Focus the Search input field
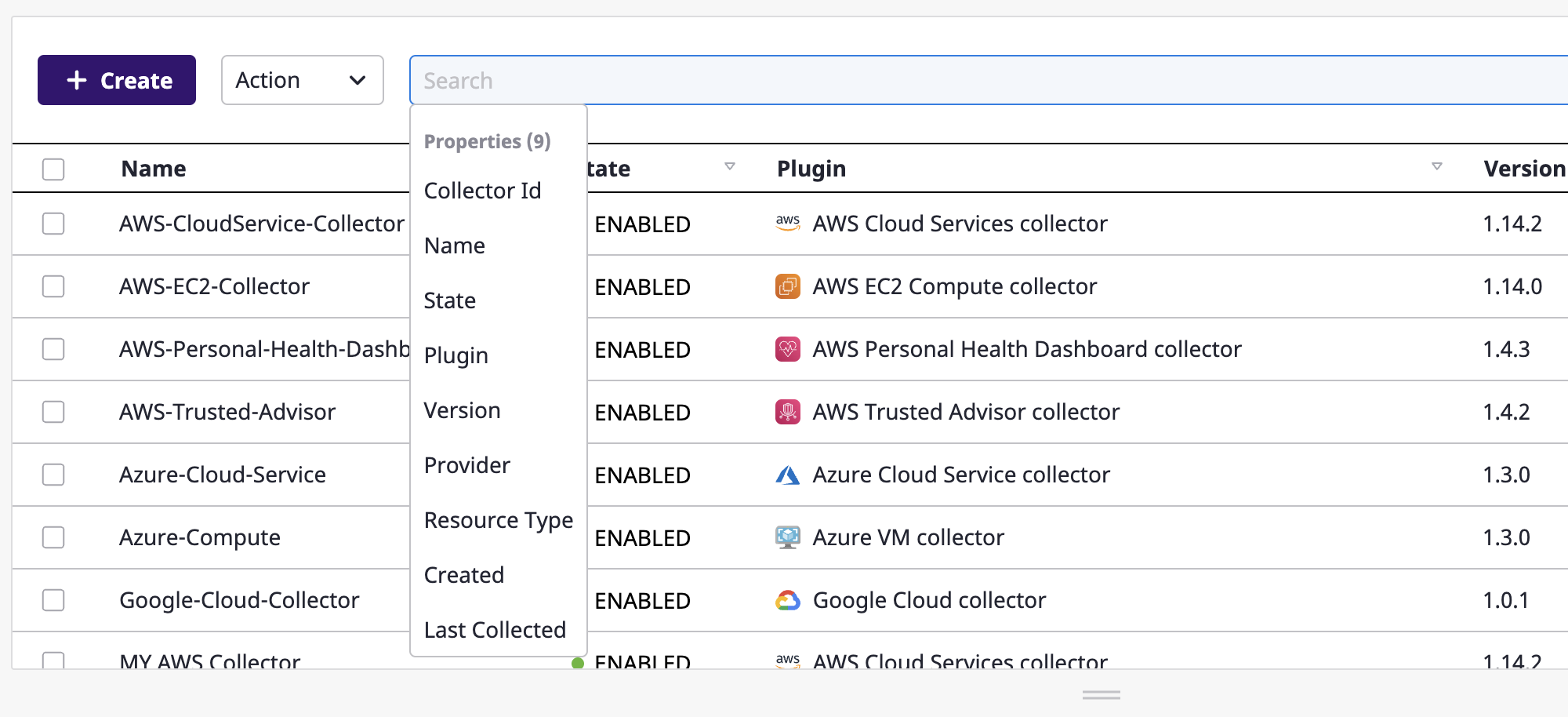1568x717 pixels. click(988, 80)
